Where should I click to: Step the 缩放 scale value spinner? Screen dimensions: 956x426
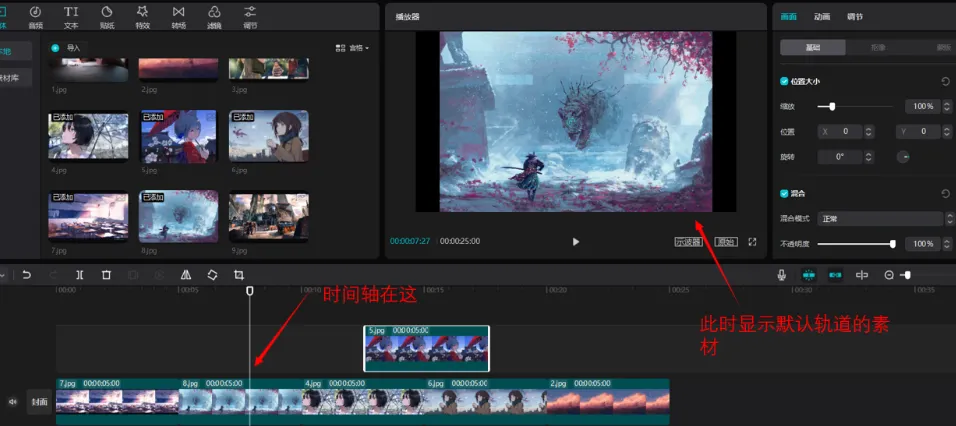(947, 107)
